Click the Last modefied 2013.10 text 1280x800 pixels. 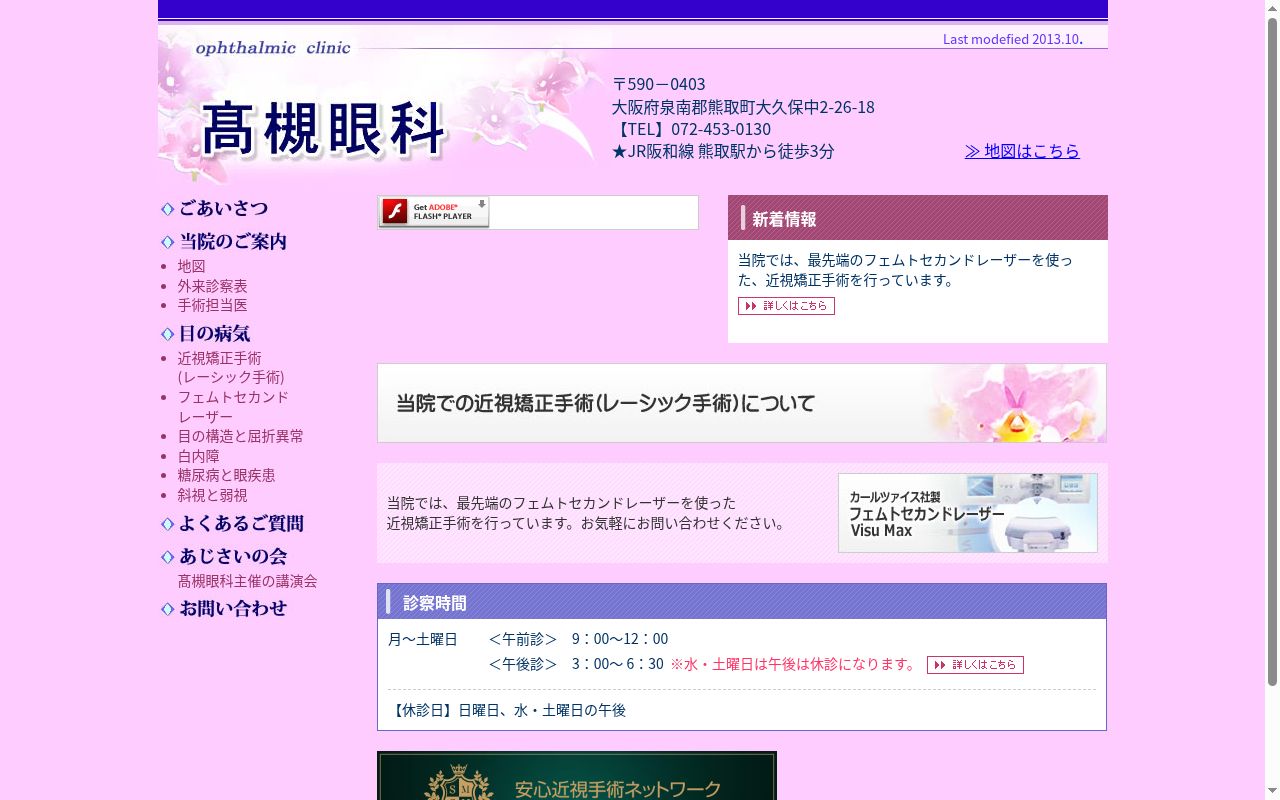pos(1011,39)
